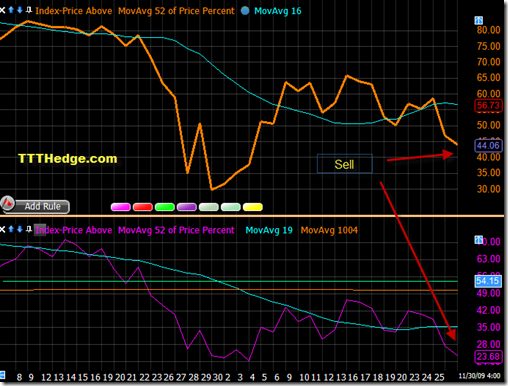Move top indicator panel down with arrow
This screenshot has width=508, height=386.
(x=20, y=10)
